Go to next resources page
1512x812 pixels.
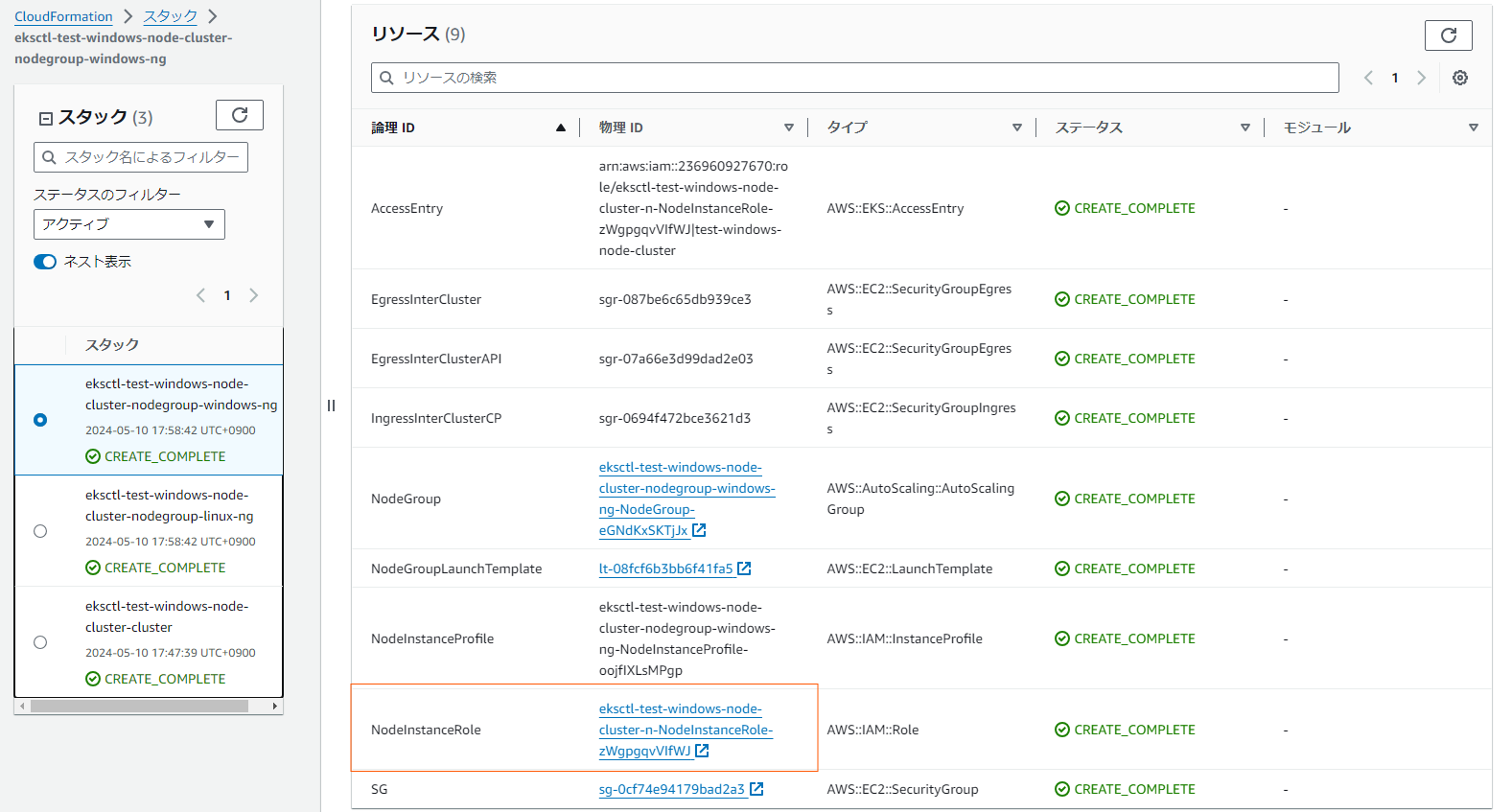pos(1421,78)
